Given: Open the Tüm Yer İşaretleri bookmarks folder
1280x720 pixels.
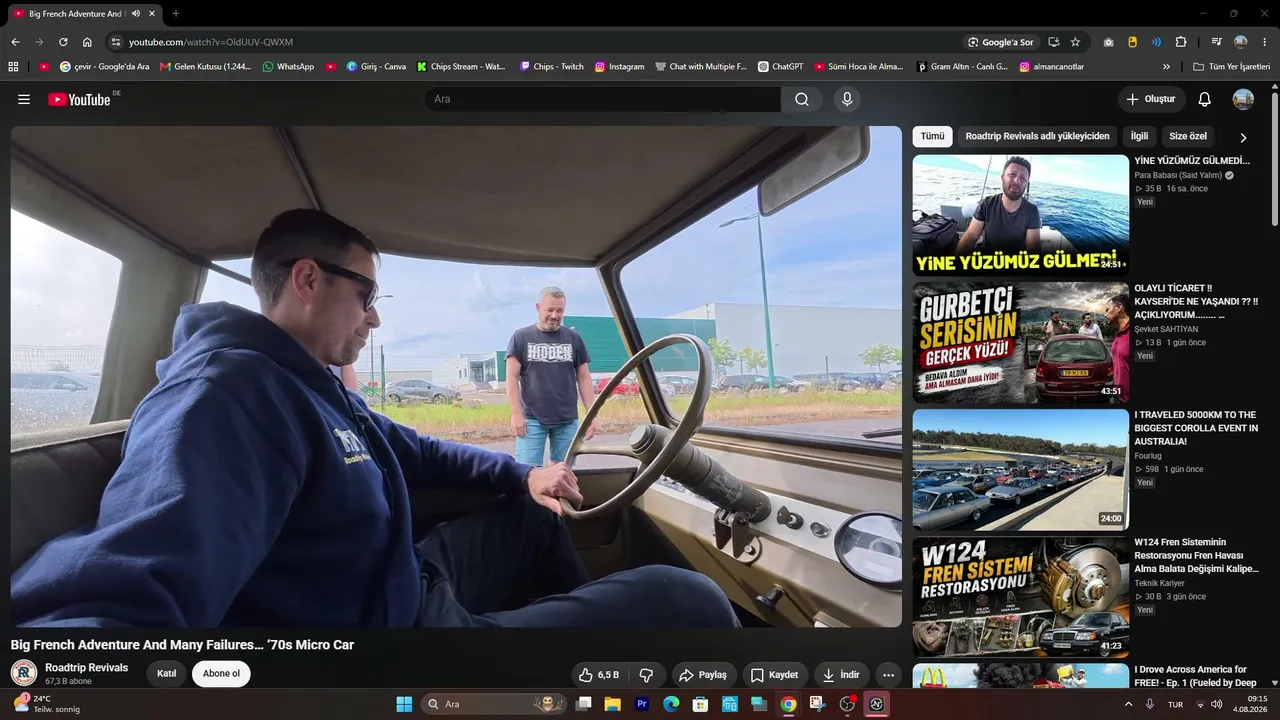Looking at the screenshot, I should 1231,67.
